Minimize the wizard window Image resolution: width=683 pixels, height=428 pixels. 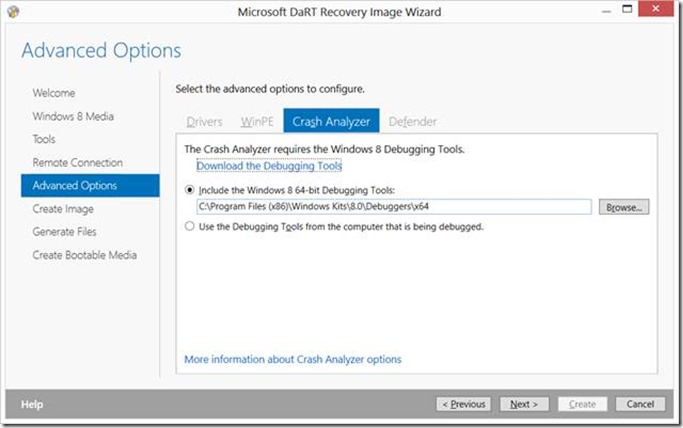(x=606, y=10)
